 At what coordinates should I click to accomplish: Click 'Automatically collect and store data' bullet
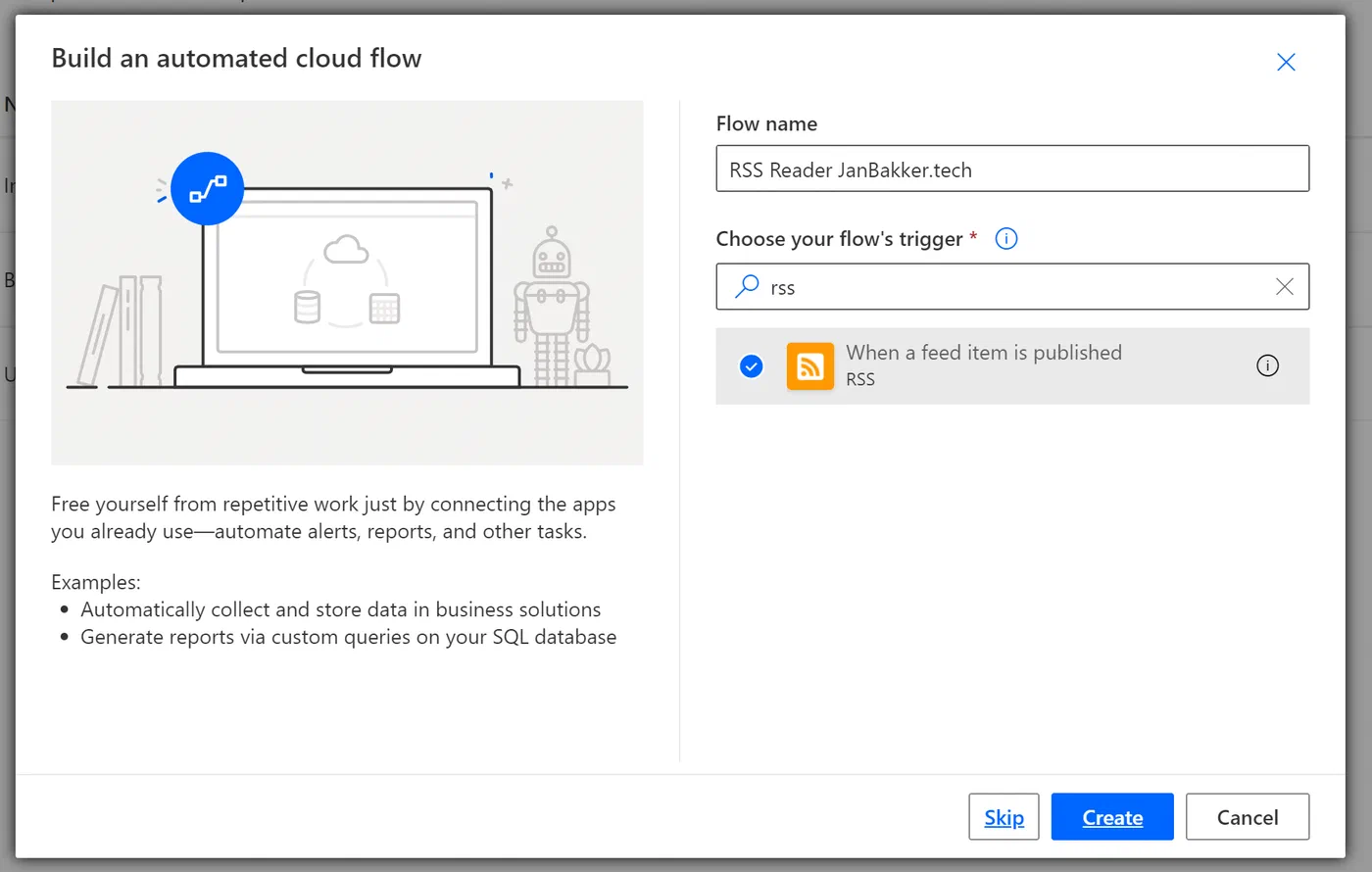[340, 609]
